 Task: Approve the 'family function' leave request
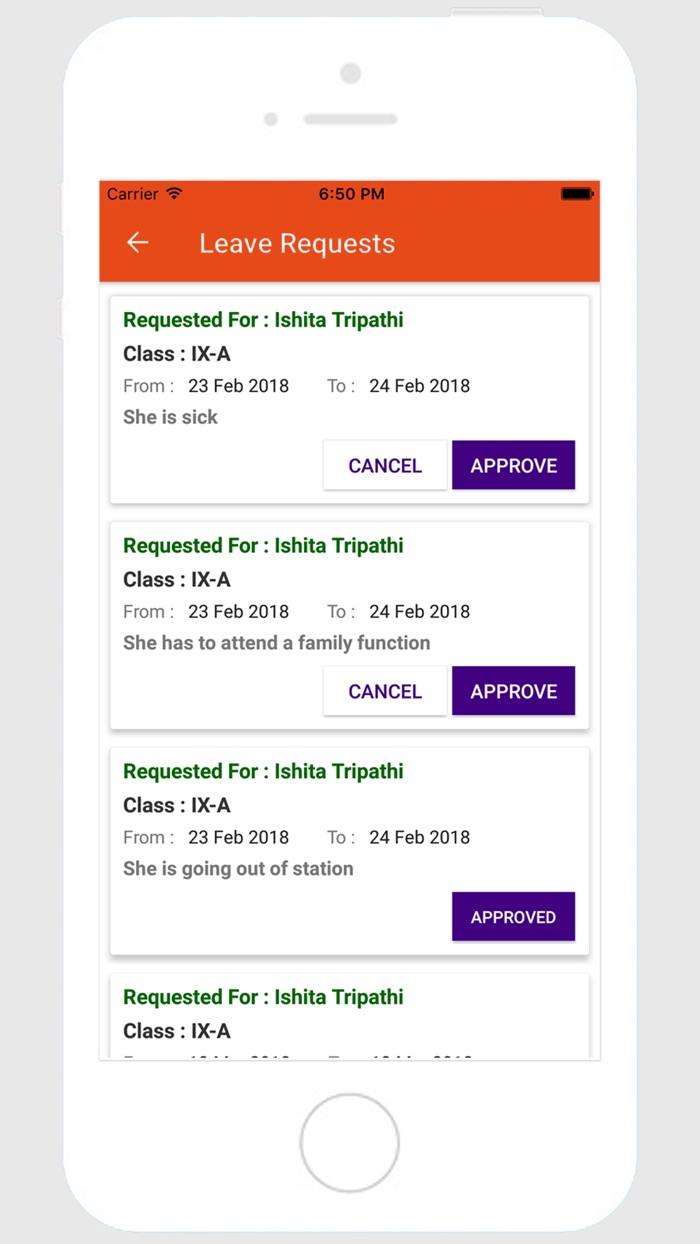tap(513, 691)
